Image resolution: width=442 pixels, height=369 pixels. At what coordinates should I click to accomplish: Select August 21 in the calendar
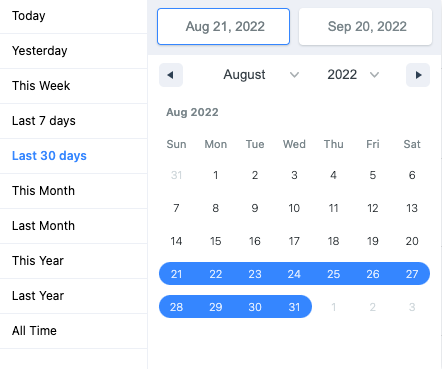pos(176,274)
